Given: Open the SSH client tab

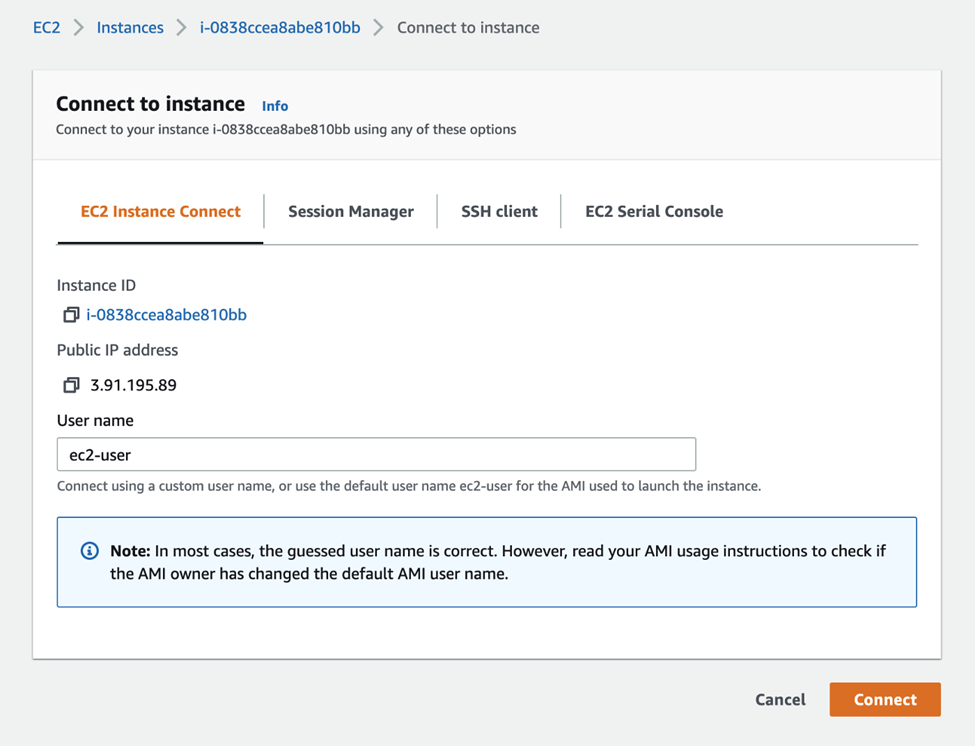Looking at the screenshot, I should coord(499,212).
